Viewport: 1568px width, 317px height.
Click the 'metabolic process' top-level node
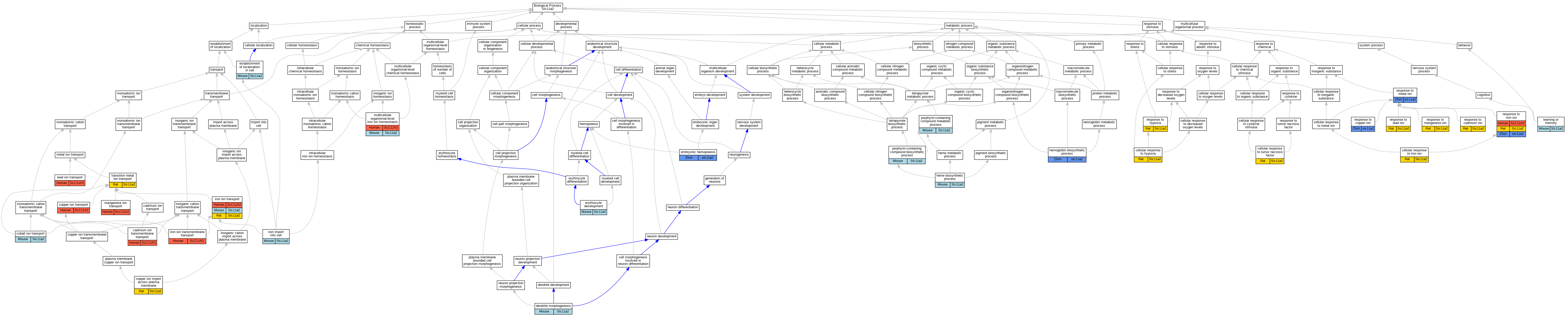(959, 26)
